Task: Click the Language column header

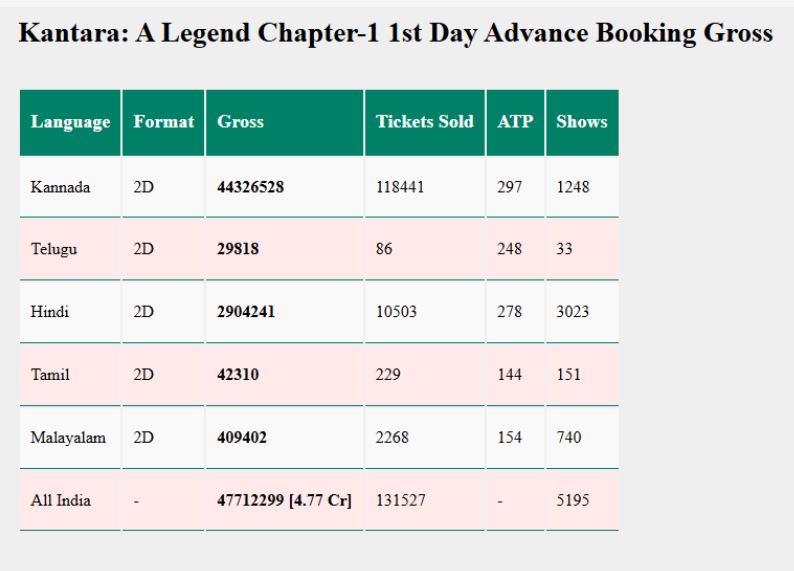Action: point(70,122)
